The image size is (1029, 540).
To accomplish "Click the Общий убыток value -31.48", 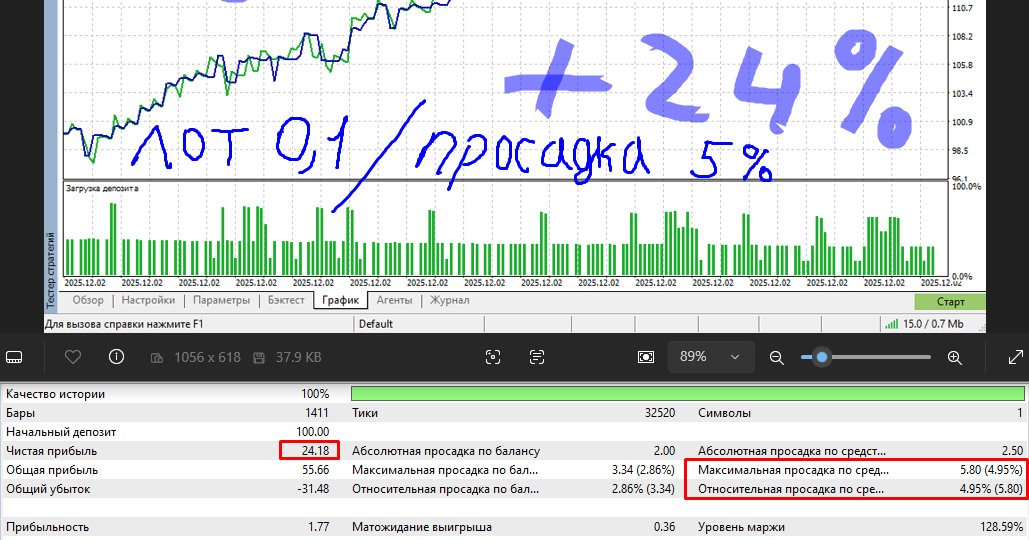I will (313, 489).
